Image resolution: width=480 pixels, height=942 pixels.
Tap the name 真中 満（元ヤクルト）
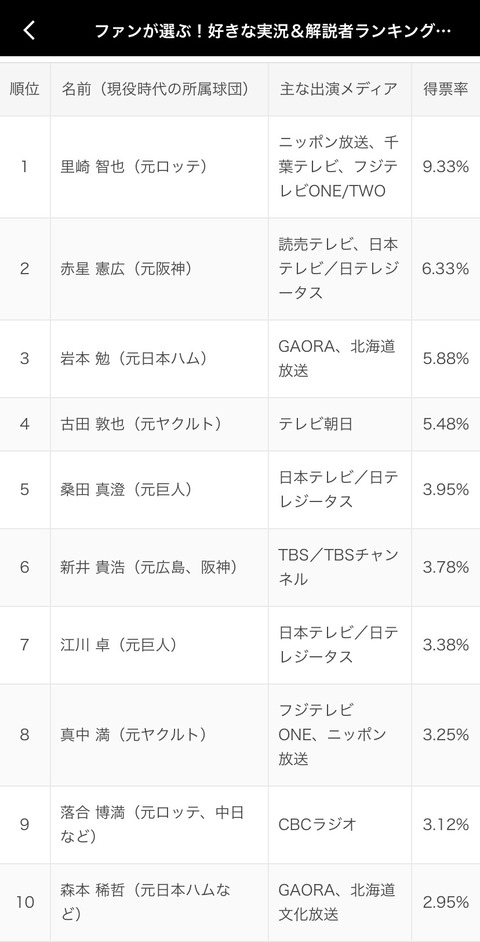coord(134,734)
